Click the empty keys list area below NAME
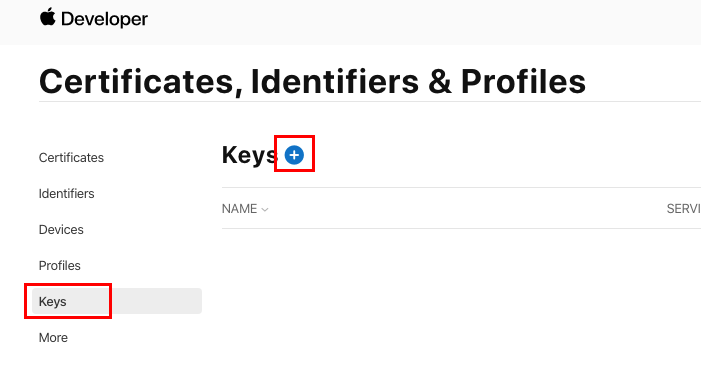Viewport: 701px width, 368px height. coord(460,295)
